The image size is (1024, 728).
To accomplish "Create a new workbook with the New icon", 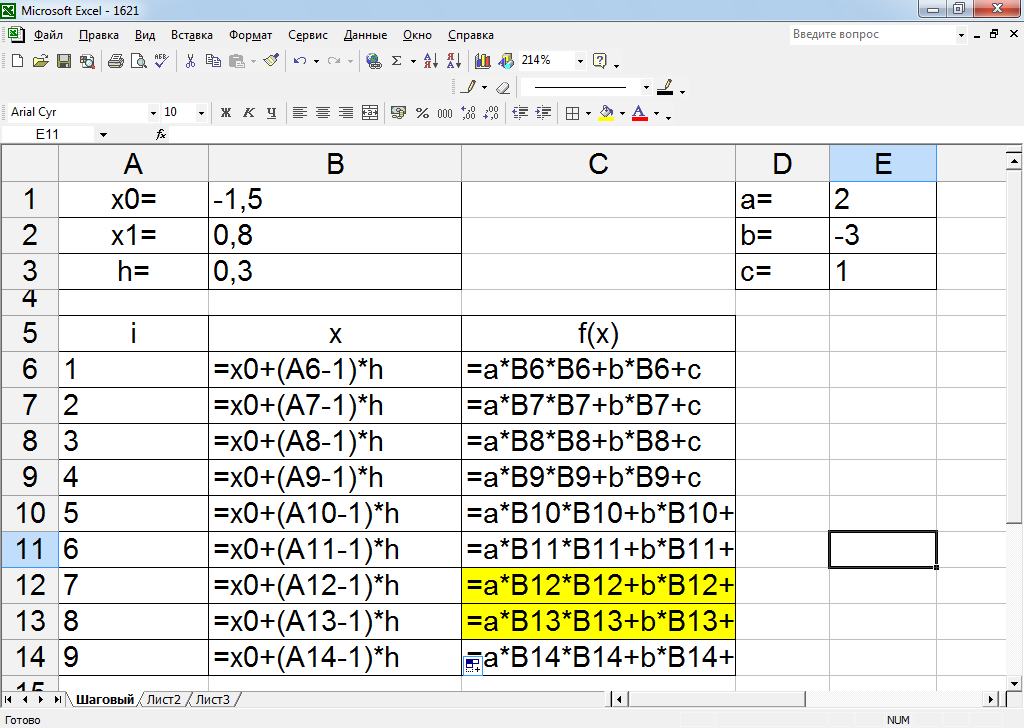I will [18, 61].
